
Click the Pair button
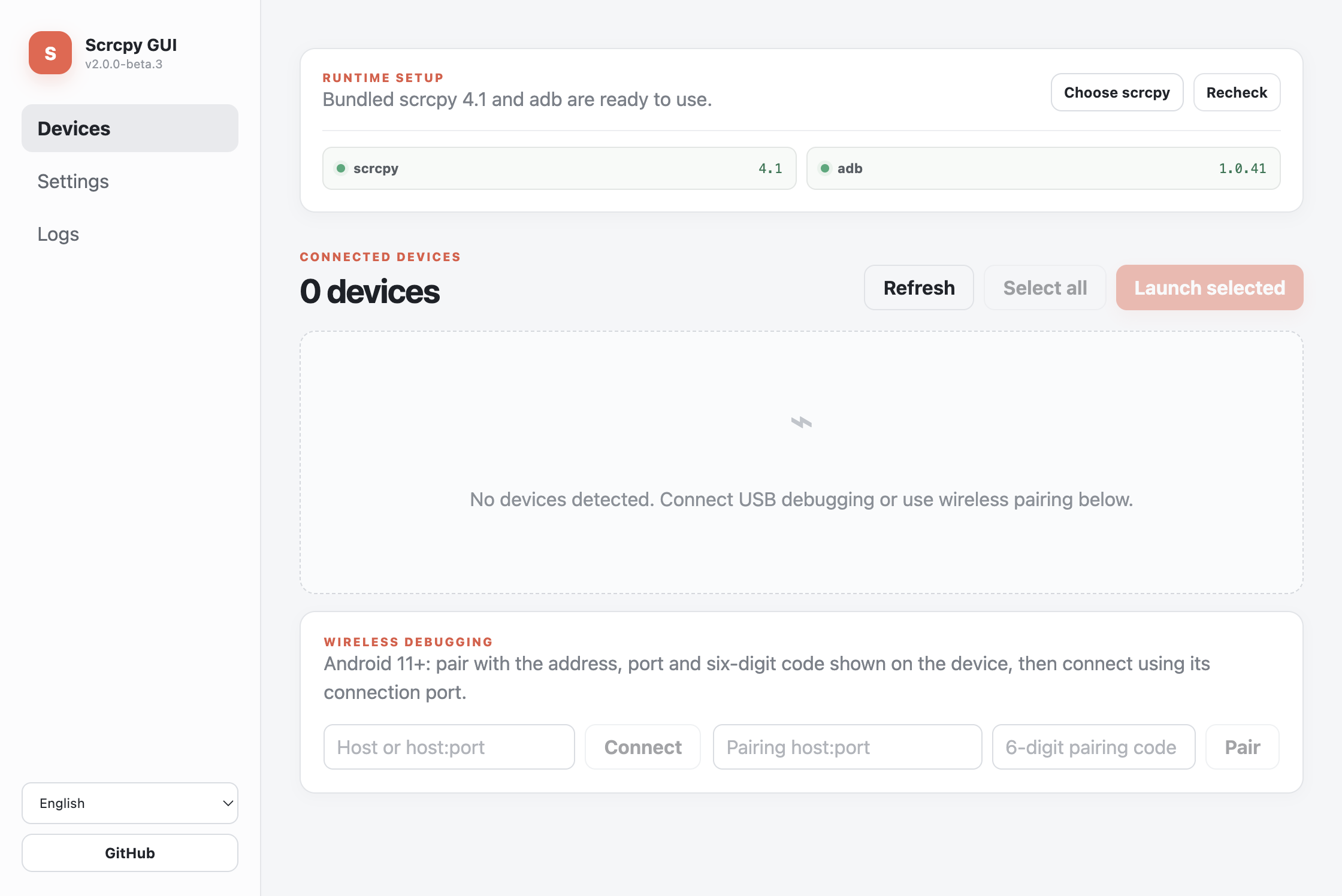tap(1243, 747)
